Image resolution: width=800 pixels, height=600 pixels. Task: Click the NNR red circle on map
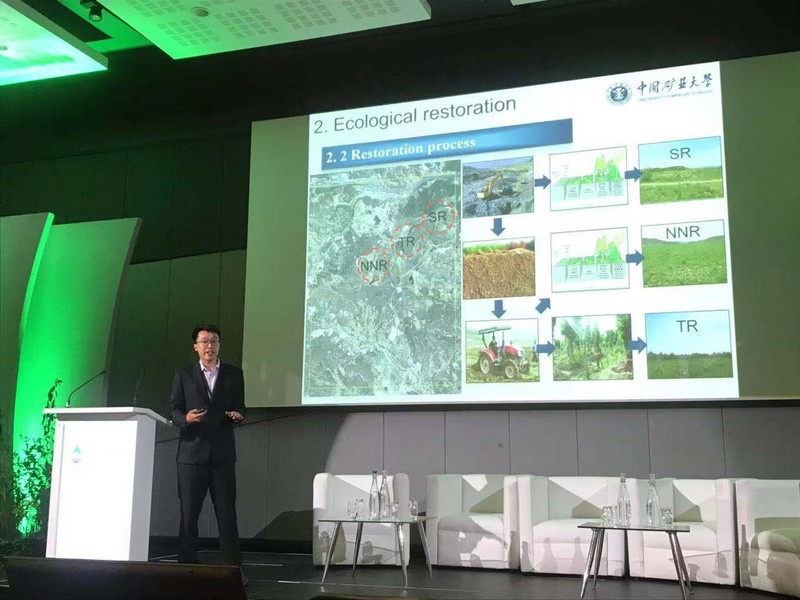[x=372, y=266]
